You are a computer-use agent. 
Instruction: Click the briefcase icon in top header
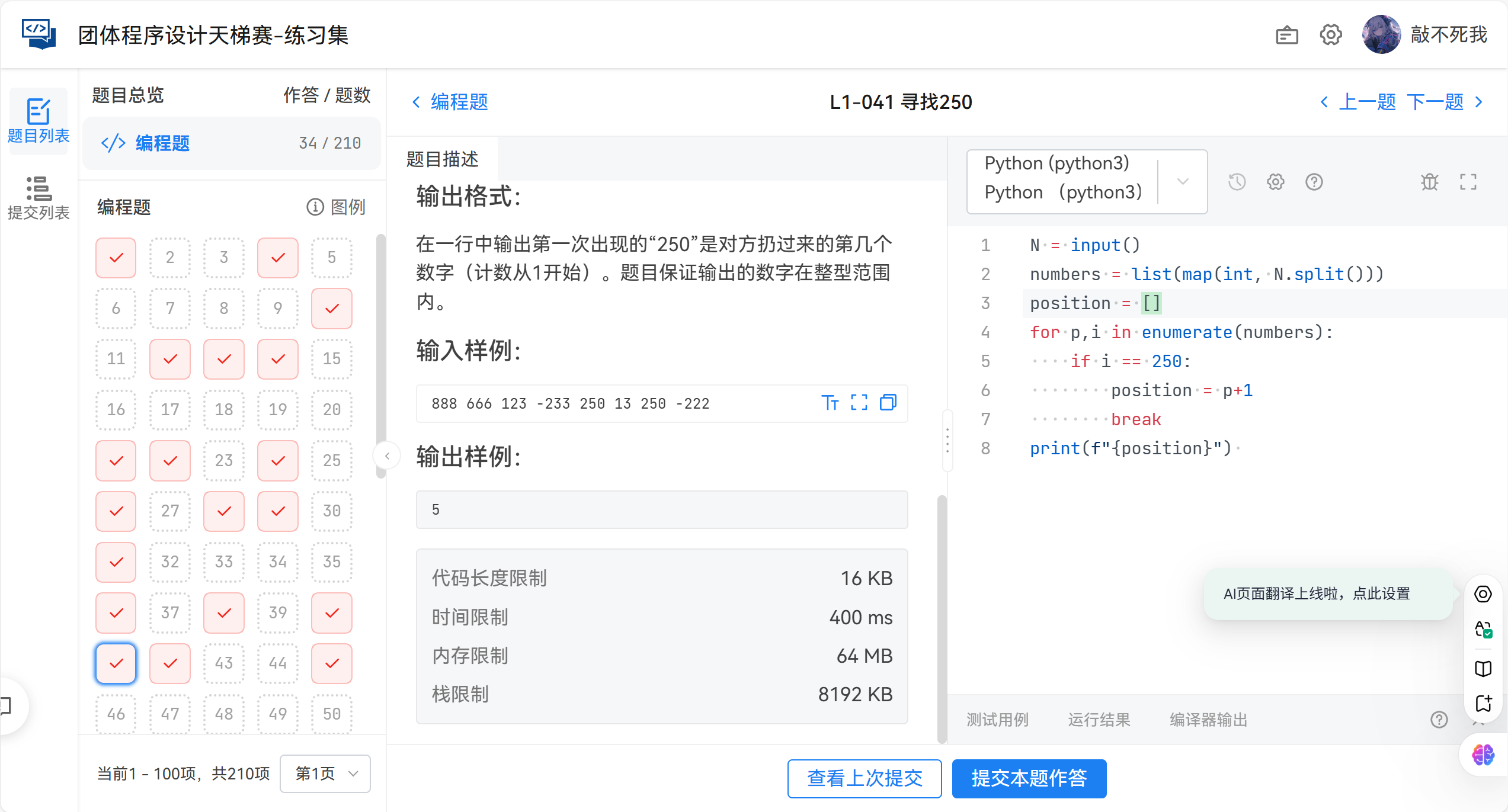[1286, 36]
